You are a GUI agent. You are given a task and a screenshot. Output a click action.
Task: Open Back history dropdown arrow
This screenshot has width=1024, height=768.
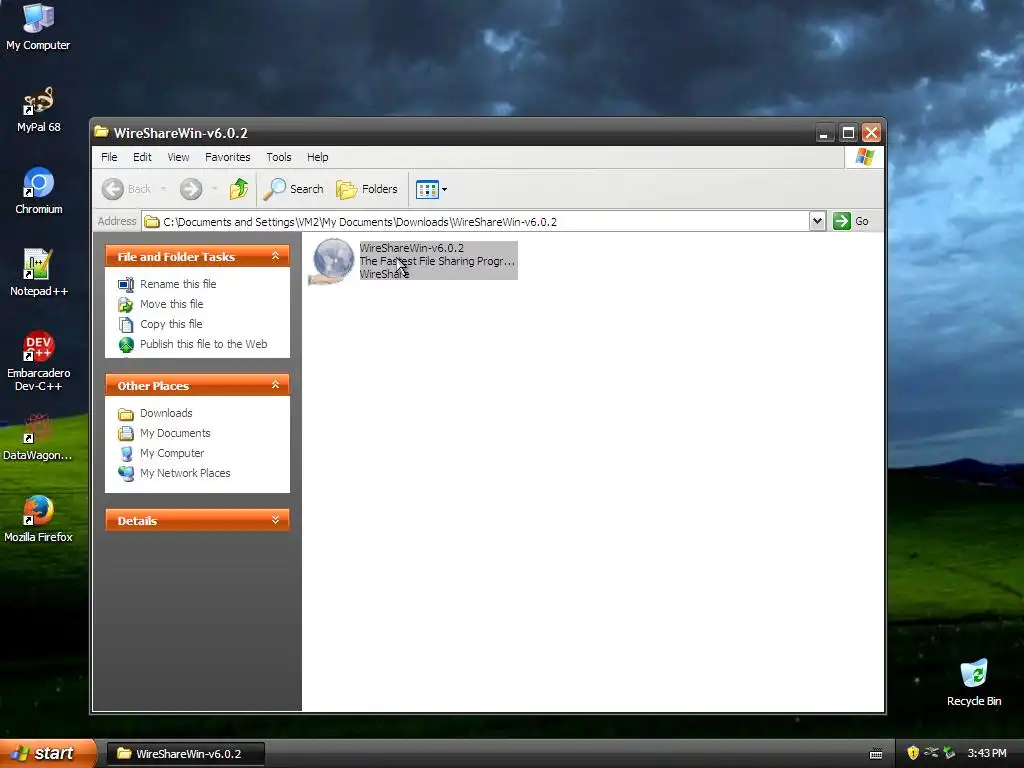(163, 189)
